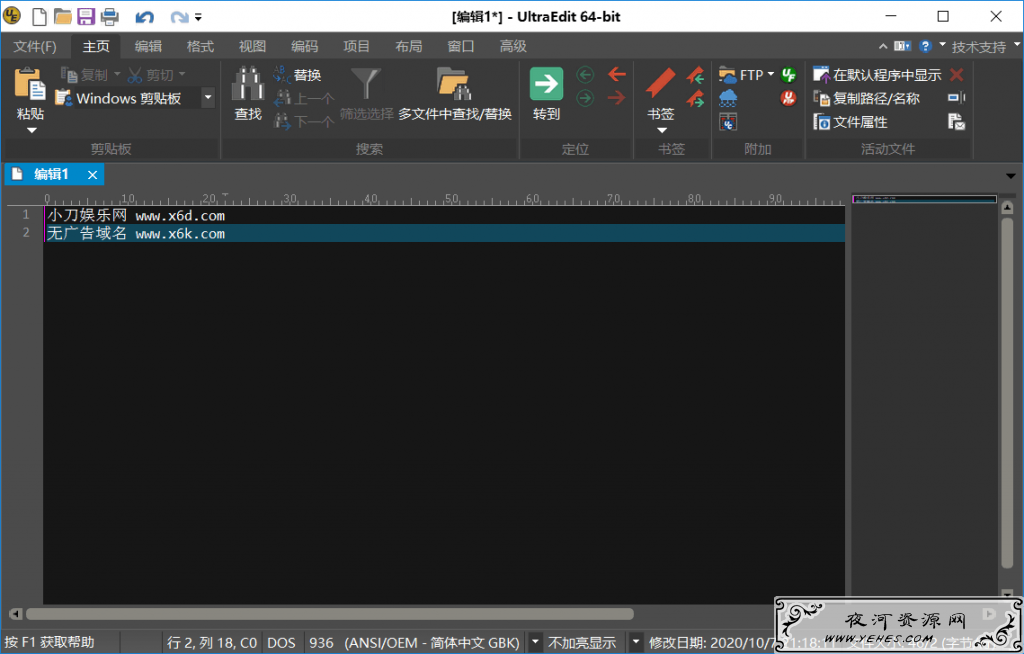This screenshot has width=1024, height=654.
Task: Switch to the Advanced (高级) ribbon tab
Action: coord(513,46)
